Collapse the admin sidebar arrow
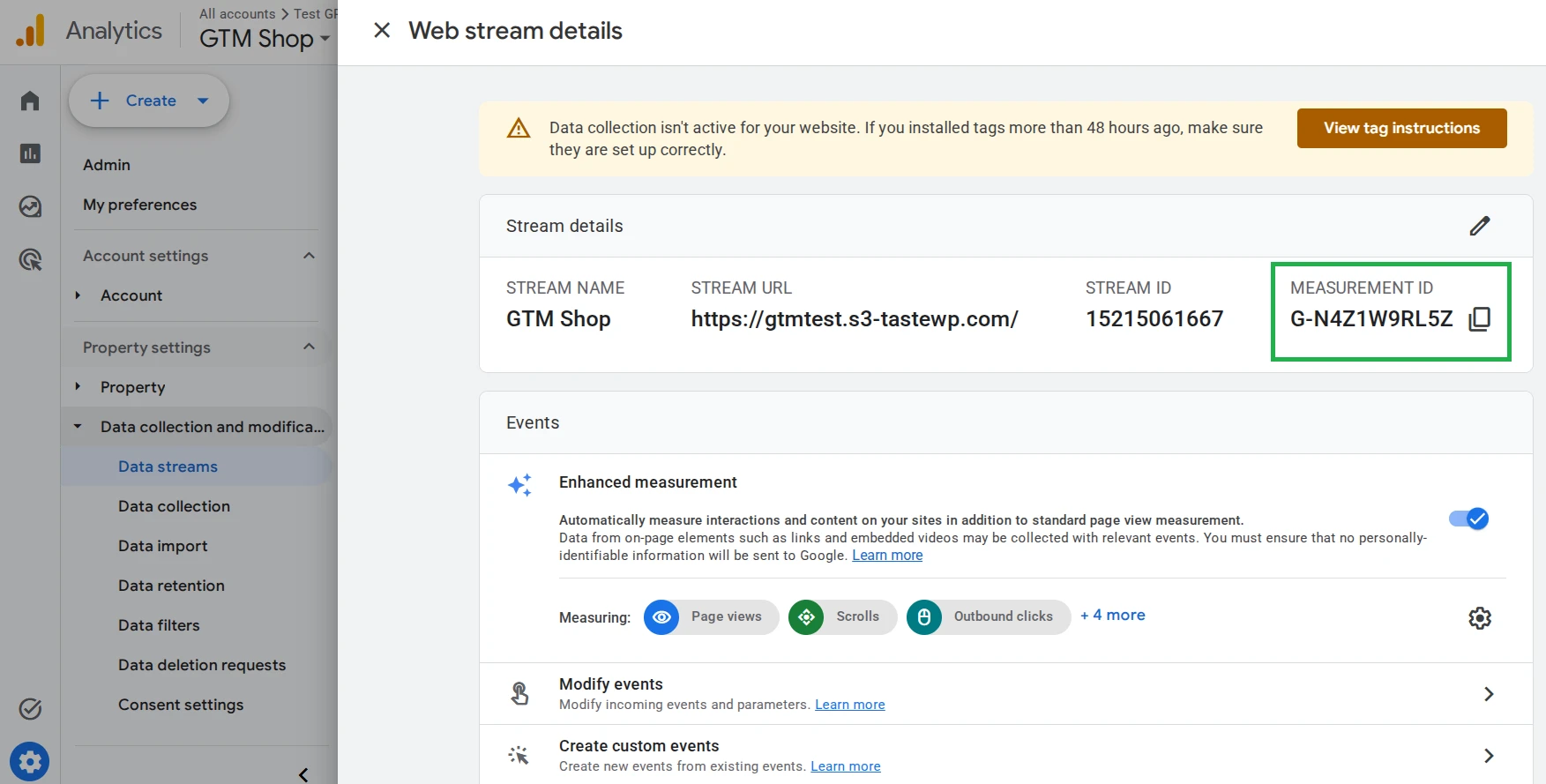Viewport: 1546px width, 784px height. point(303,775)
